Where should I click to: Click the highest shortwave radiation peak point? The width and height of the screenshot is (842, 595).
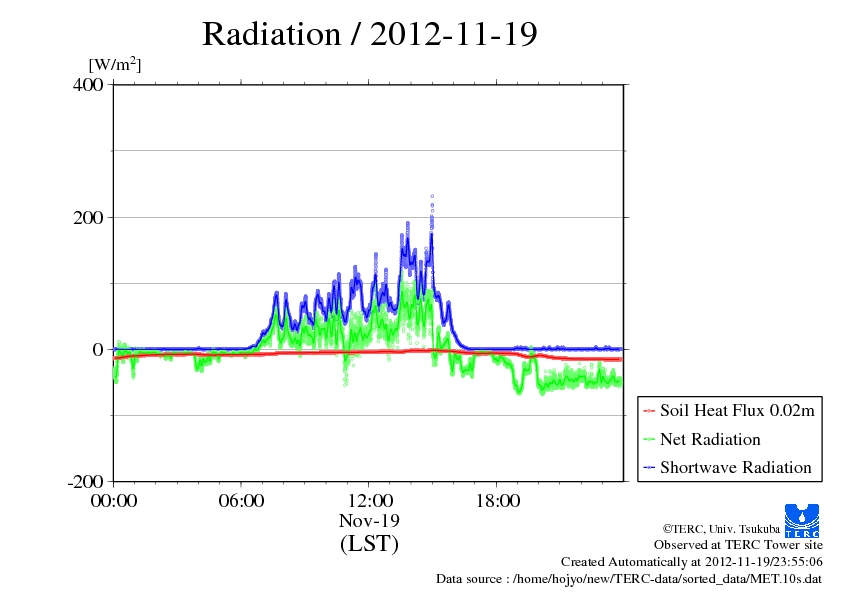pyautogui.click(x=432, y=197)
